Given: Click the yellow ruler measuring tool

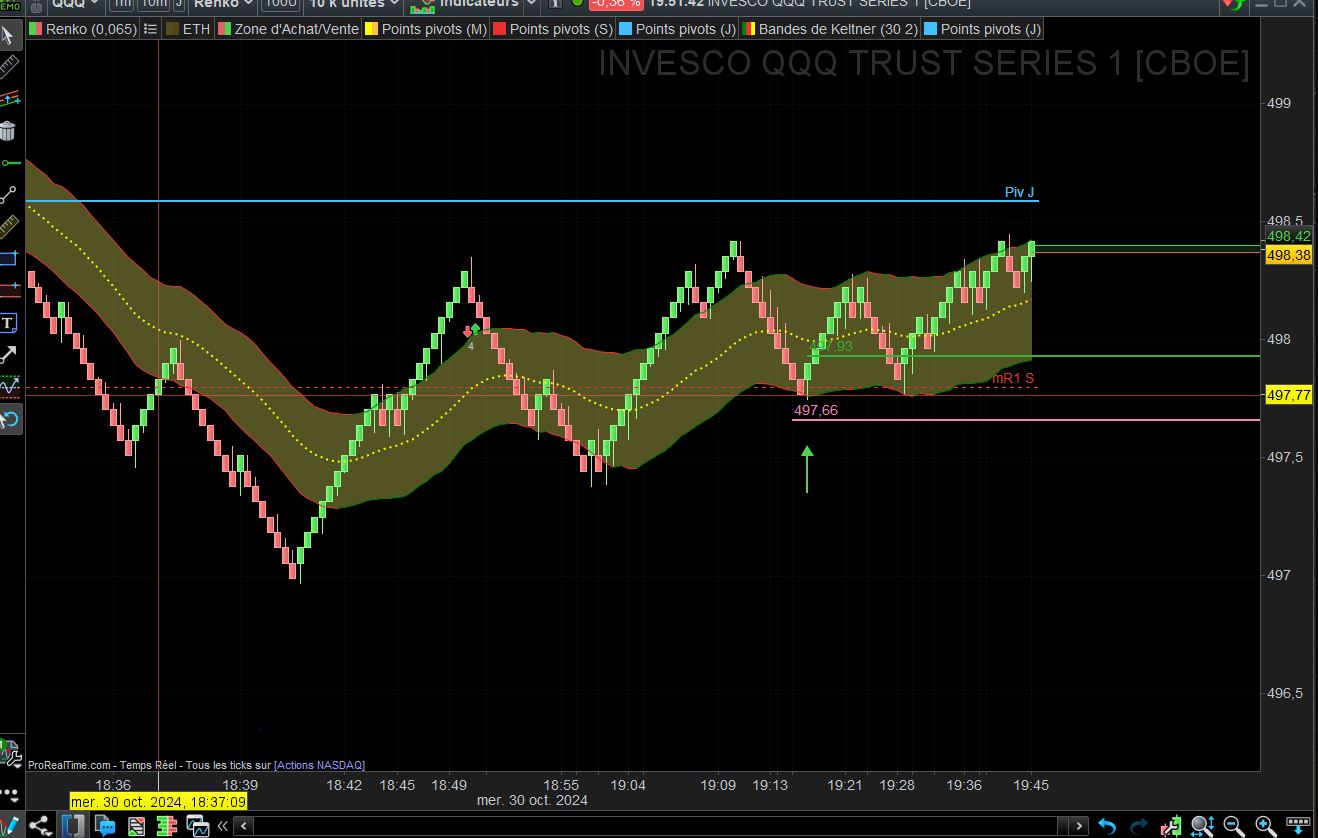Looking at the screenshot, I should (9, 227).
